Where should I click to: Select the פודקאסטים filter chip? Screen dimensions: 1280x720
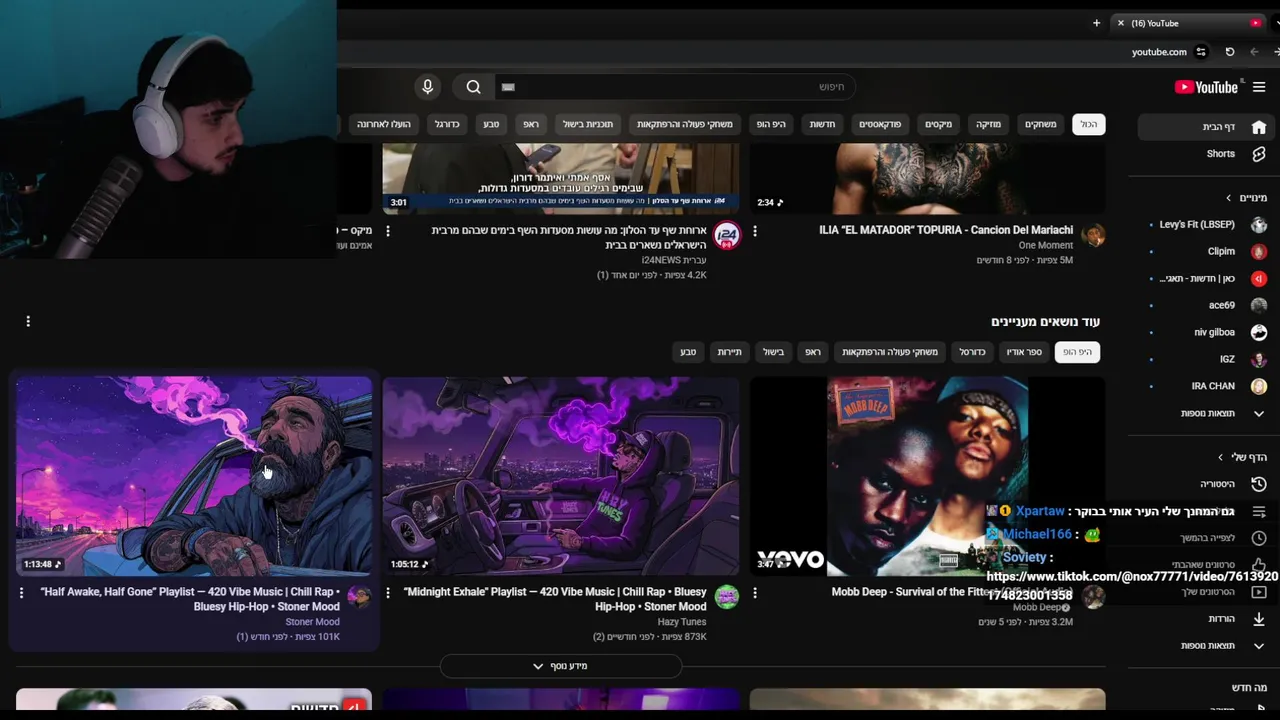click(x=880, y=124)
